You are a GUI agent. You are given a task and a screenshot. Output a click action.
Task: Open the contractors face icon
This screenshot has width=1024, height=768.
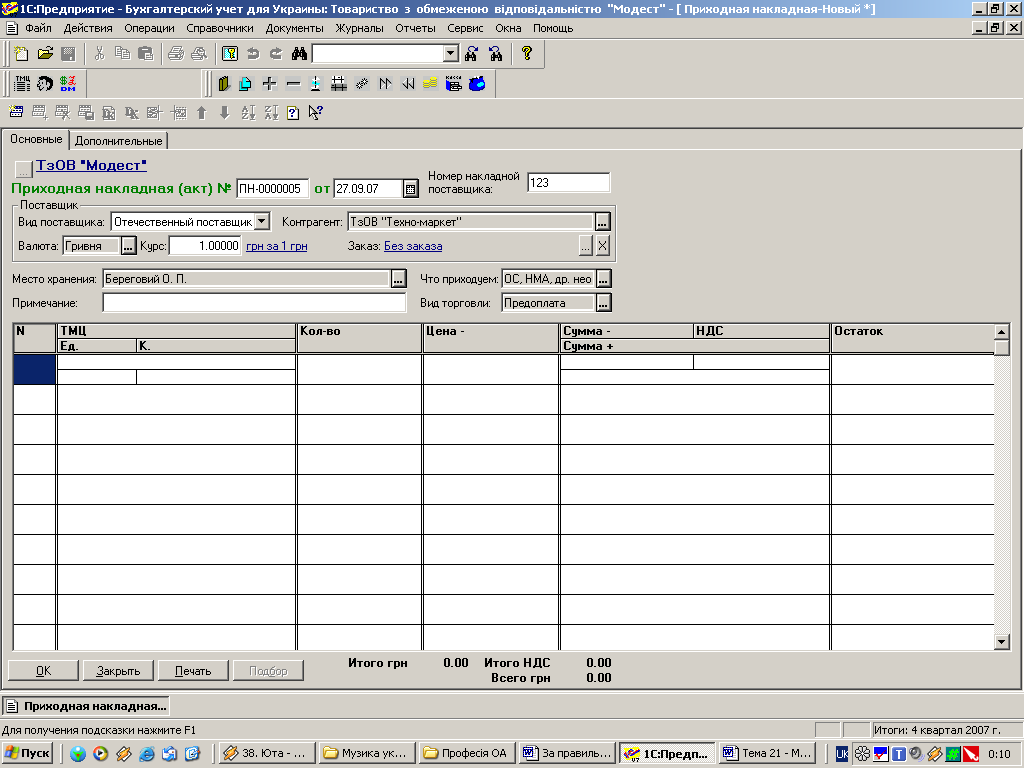coord(45,84)
